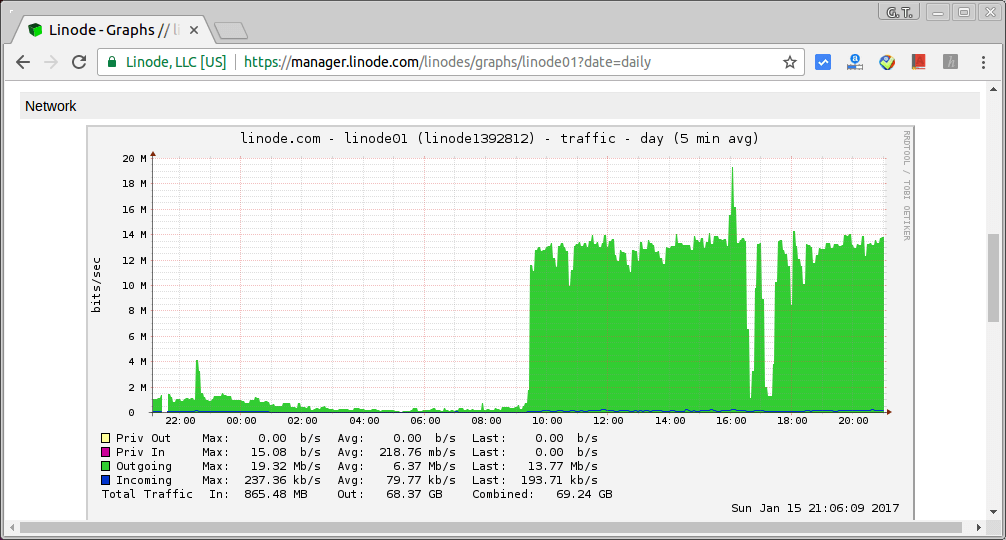This screenshot has height=540, width=1006.
Task: Open Chrome's three-dot menu
Action: [983, 62]
